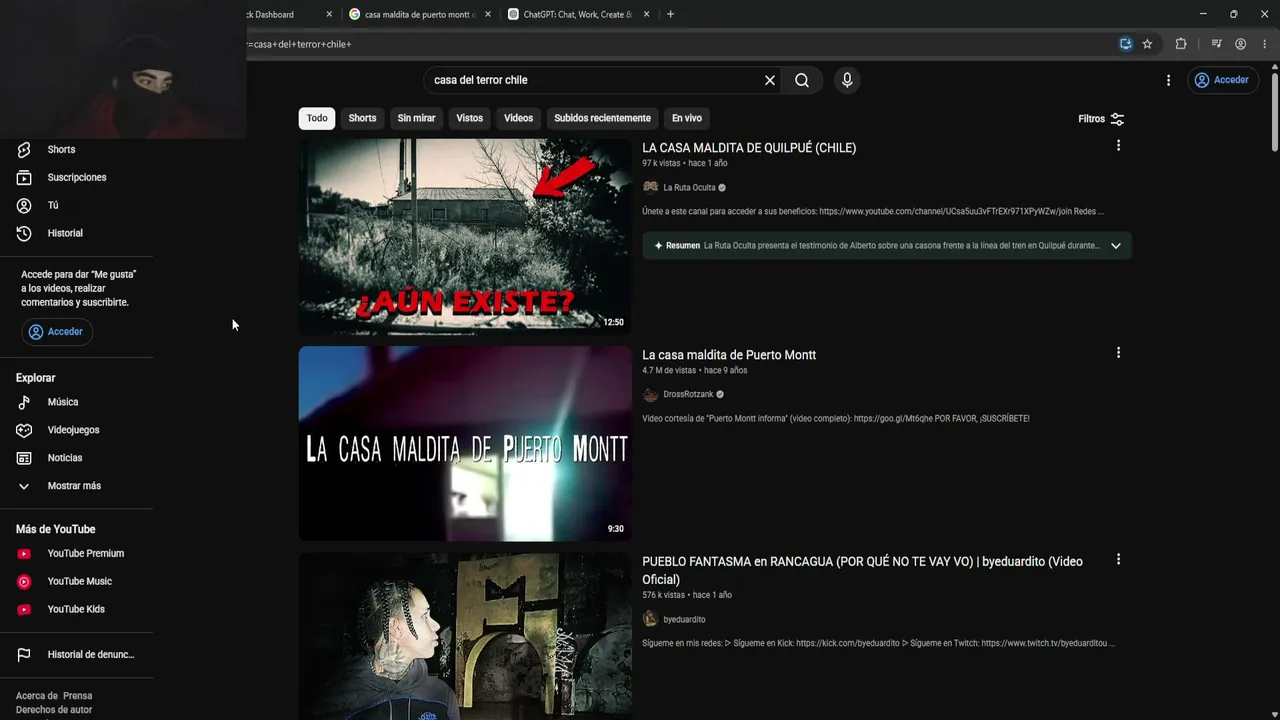The height and width of the screenshot is (720, 1280).
Task: Start voice search with the microphone
Action: [x=847, y=80]
